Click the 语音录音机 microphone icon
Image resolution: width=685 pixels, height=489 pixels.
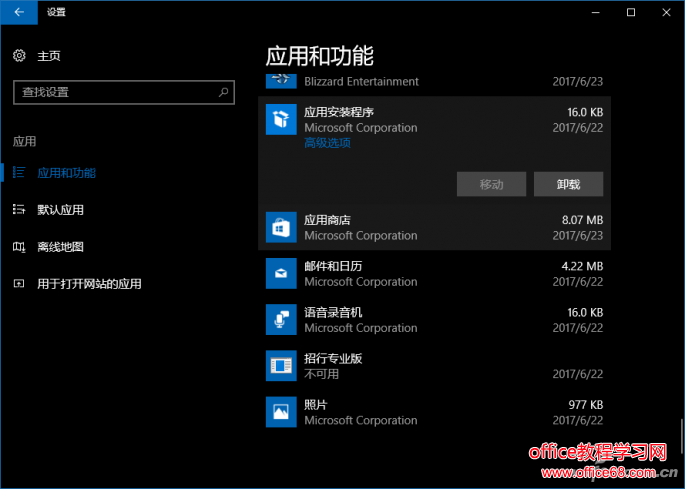281,320
